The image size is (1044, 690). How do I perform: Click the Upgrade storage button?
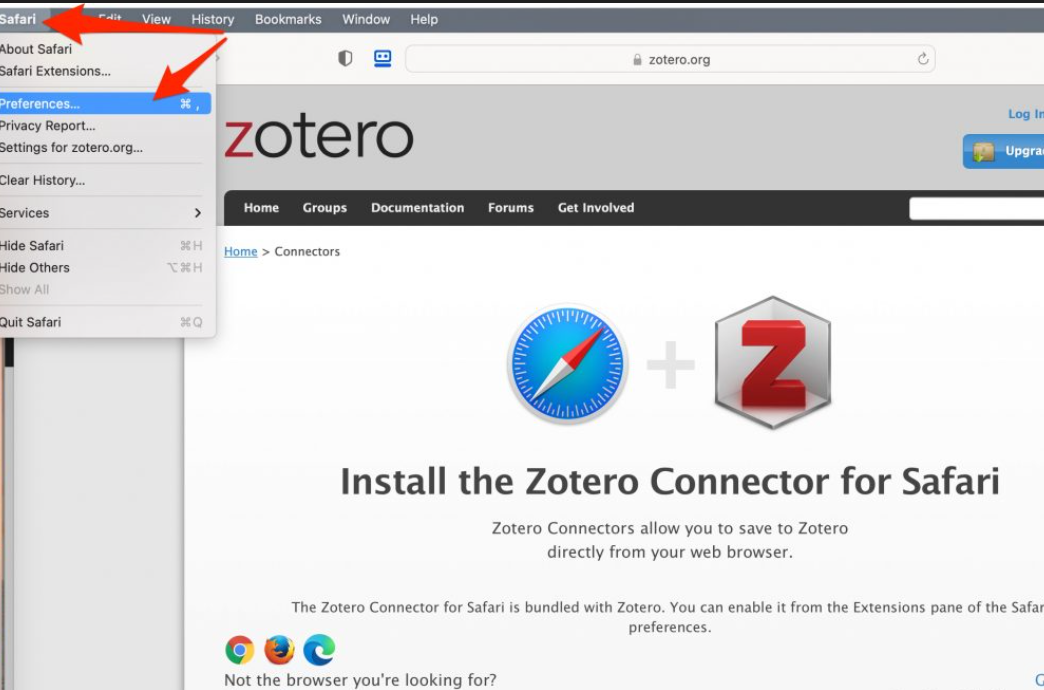click(1003, 151)
